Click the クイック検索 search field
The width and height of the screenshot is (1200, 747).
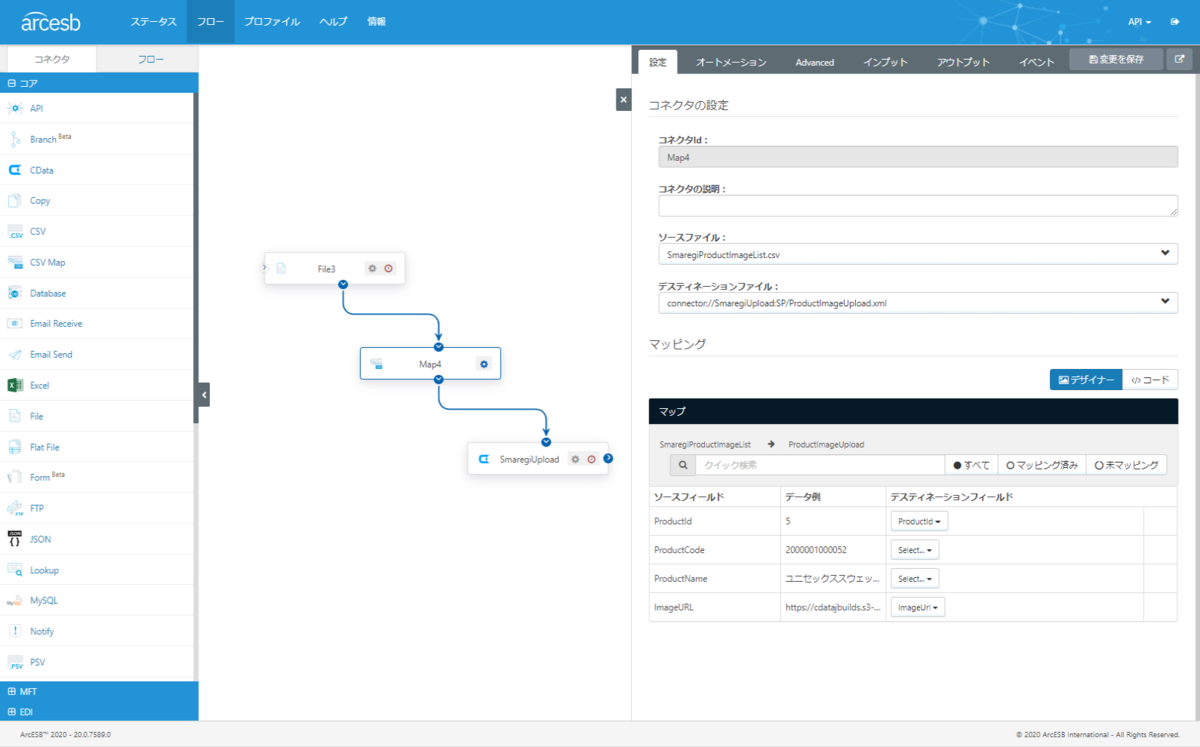820,465
